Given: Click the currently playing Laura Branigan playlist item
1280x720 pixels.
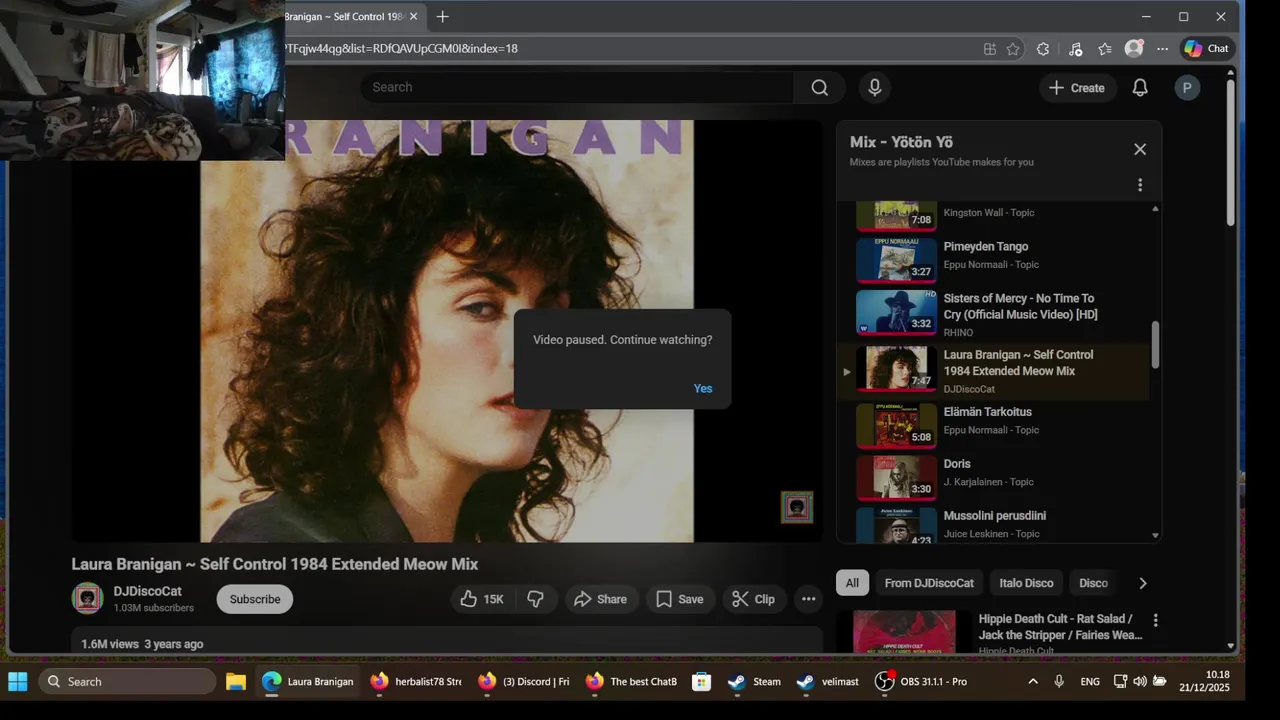Looking at the screenshot, I should click(x=993, y=370).
